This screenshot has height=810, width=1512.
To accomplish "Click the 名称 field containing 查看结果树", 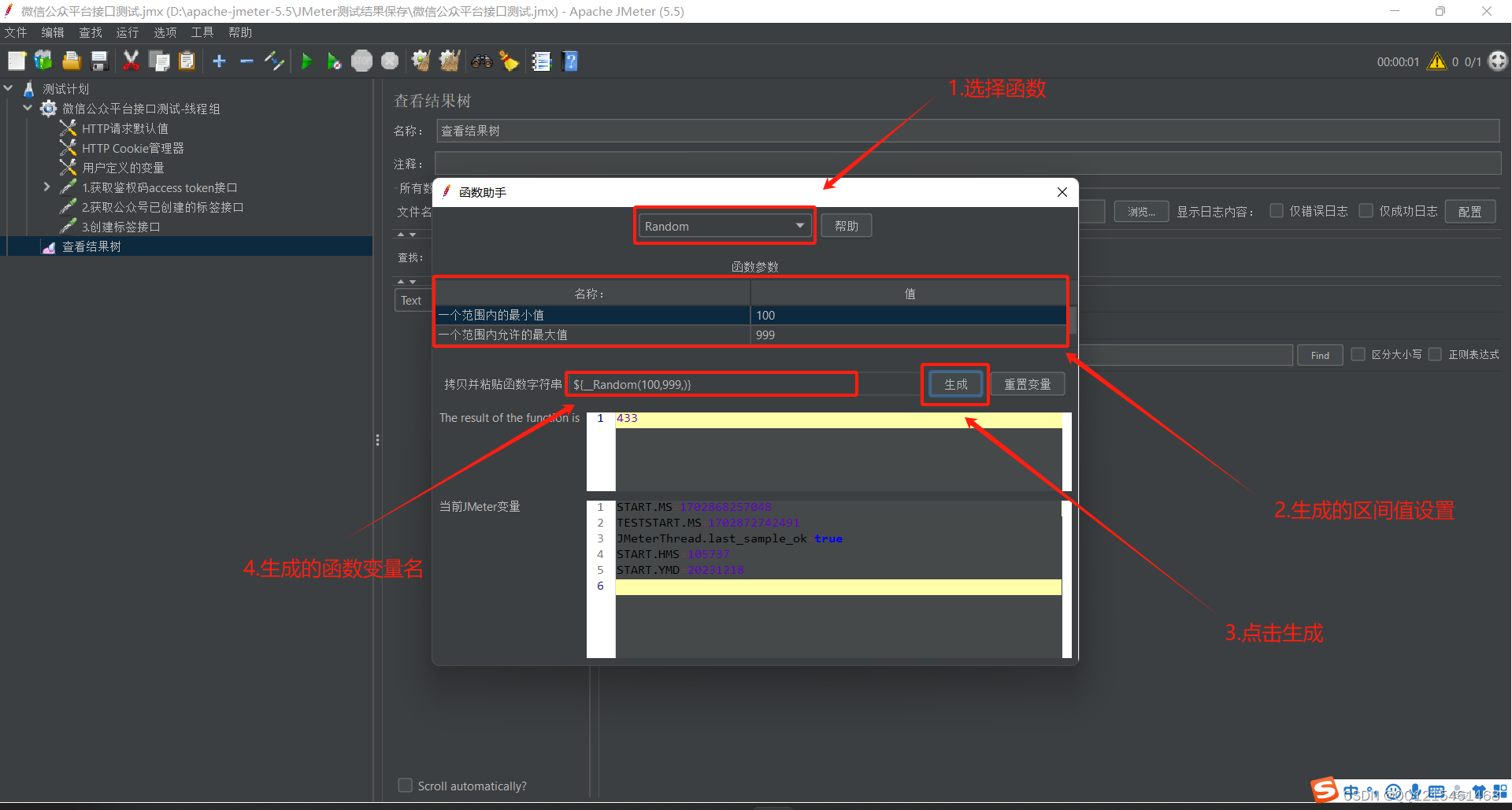I will coord(968,131).
